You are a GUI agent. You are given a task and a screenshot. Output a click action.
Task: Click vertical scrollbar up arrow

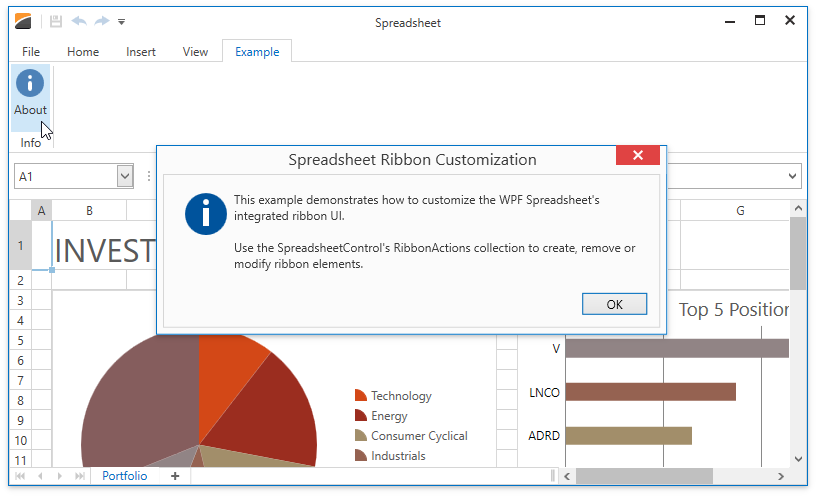click(798, 208)
